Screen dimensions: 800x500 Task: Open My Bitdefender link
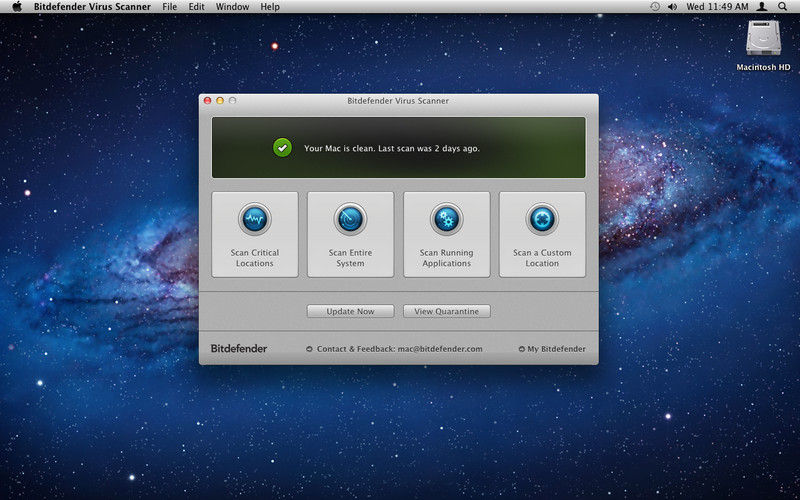coord(552,349)
